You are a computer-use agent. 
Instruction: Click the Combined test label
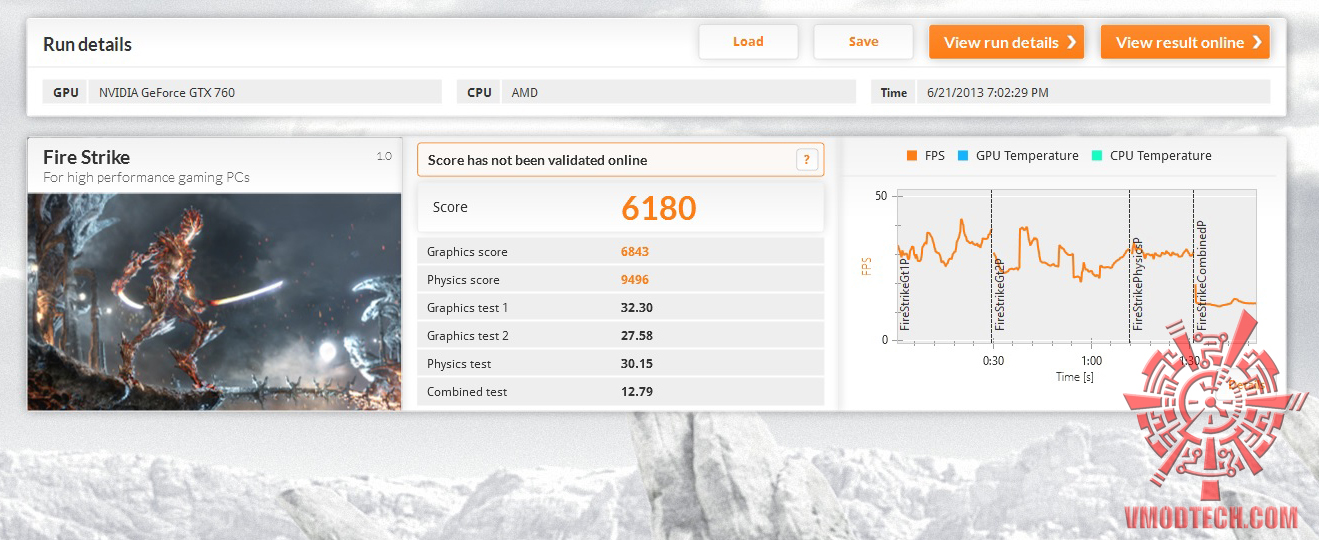[x=467, y=392]
